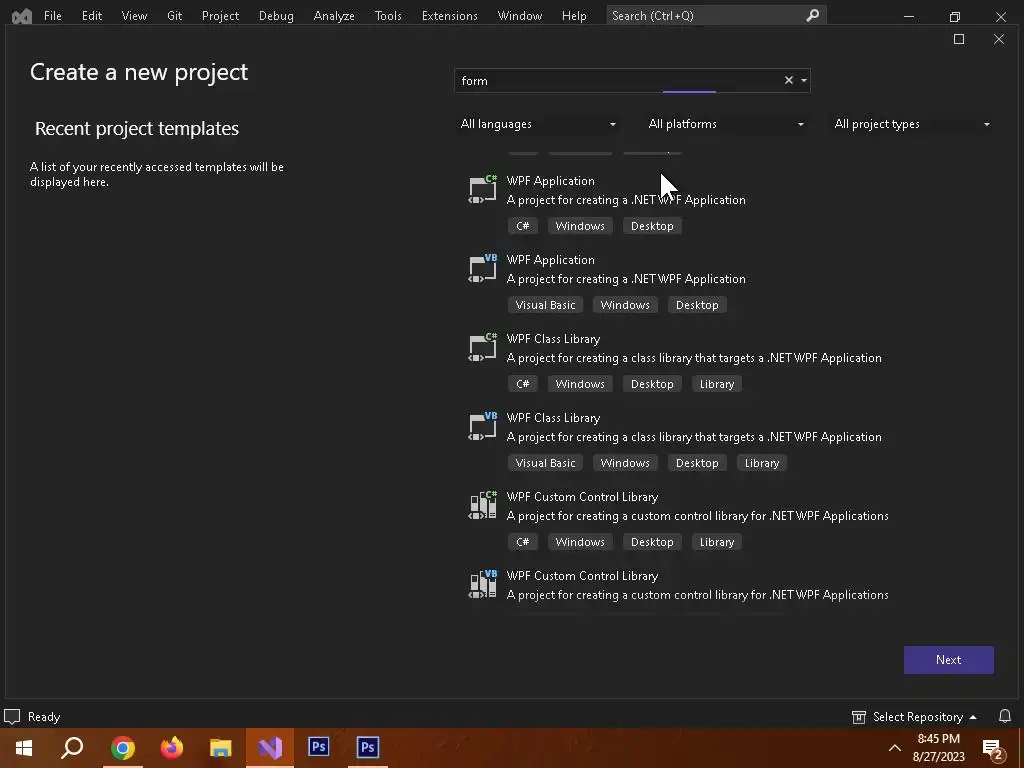Select the Visual Basic WPF Application template icon
This screenshot has height=768, width=1024.
click(483, 268)
